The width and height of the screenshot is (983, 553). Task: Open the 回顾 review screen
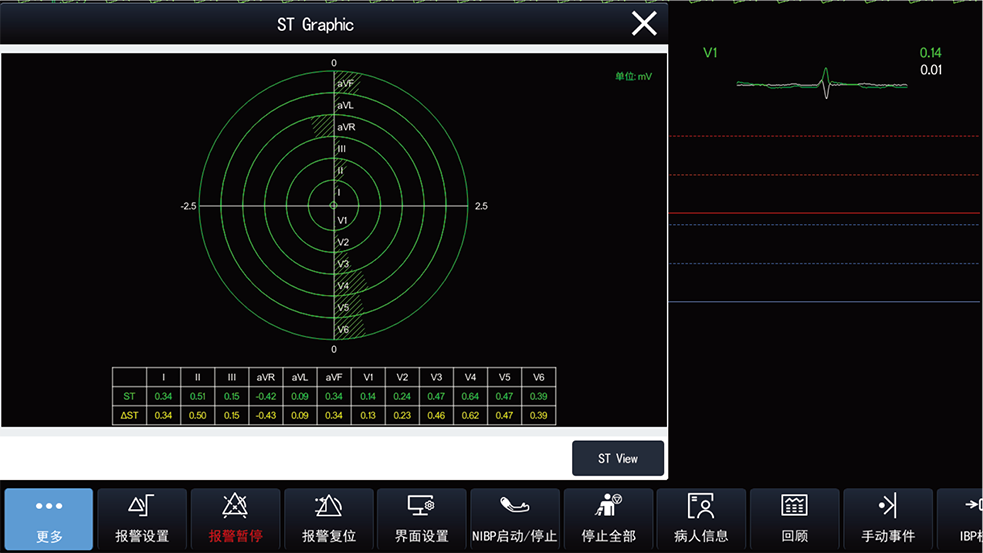click(x=794, y=519)
